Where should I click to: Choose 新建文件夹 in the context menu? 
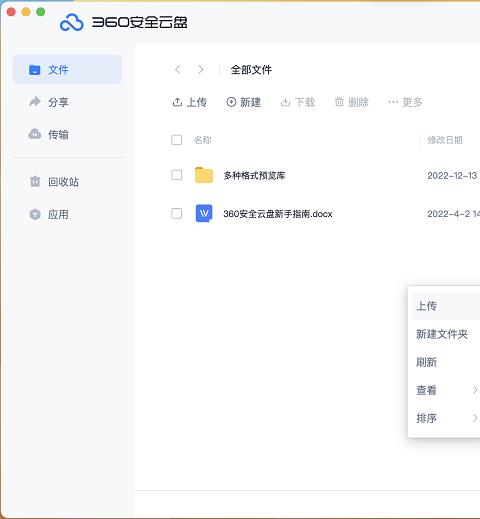click(446, 334)
